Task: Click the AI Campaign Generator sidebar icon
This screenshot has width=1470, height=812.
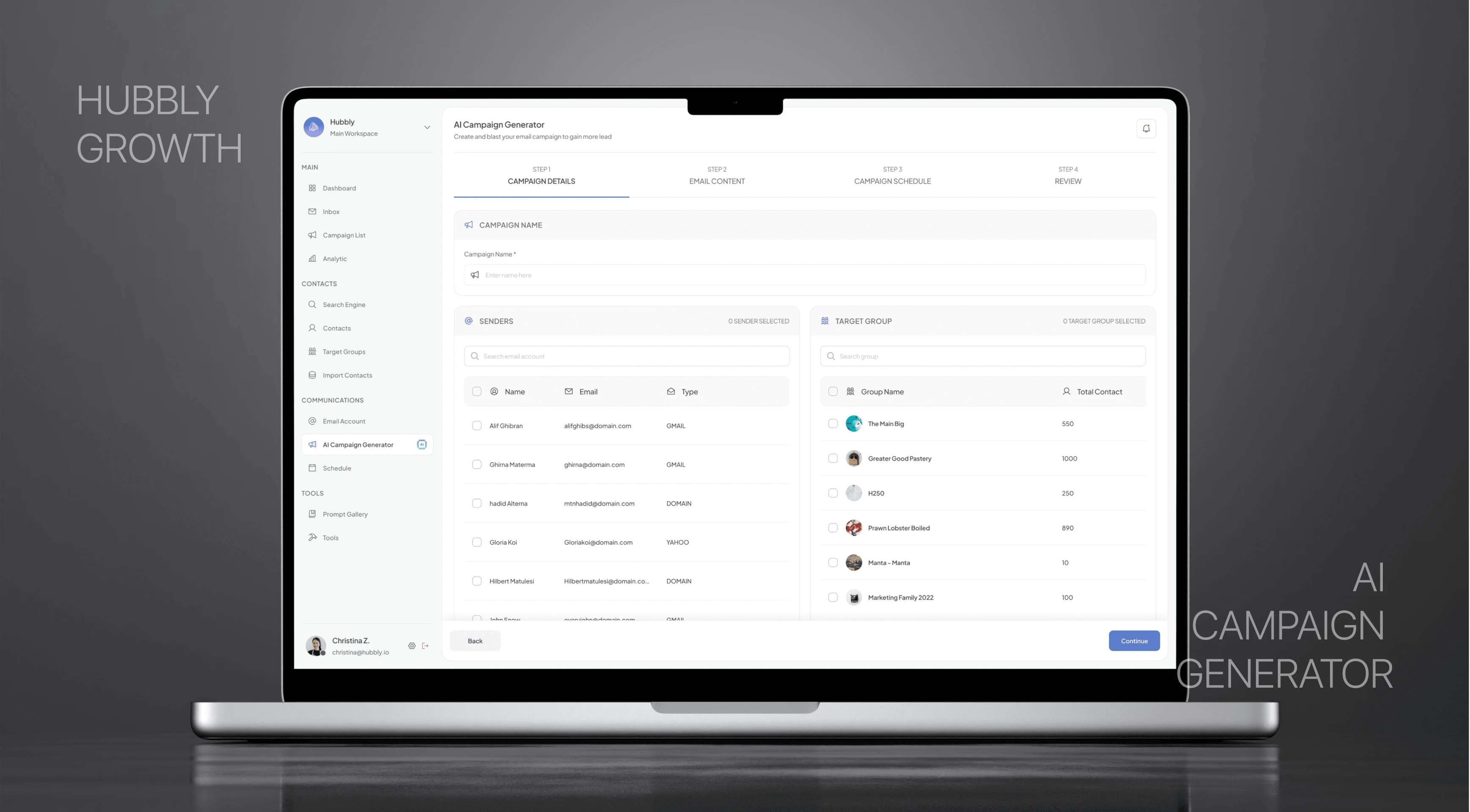Action: tap(313, 444)
